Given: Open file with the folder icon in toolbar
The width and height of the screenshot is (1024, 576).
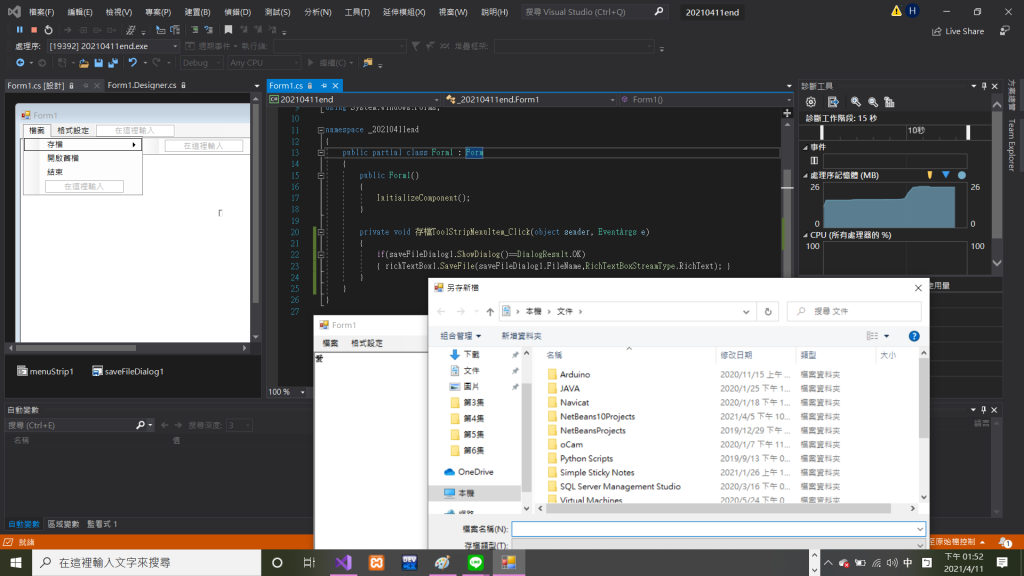Looking at the screenshot, I should 84,63.
